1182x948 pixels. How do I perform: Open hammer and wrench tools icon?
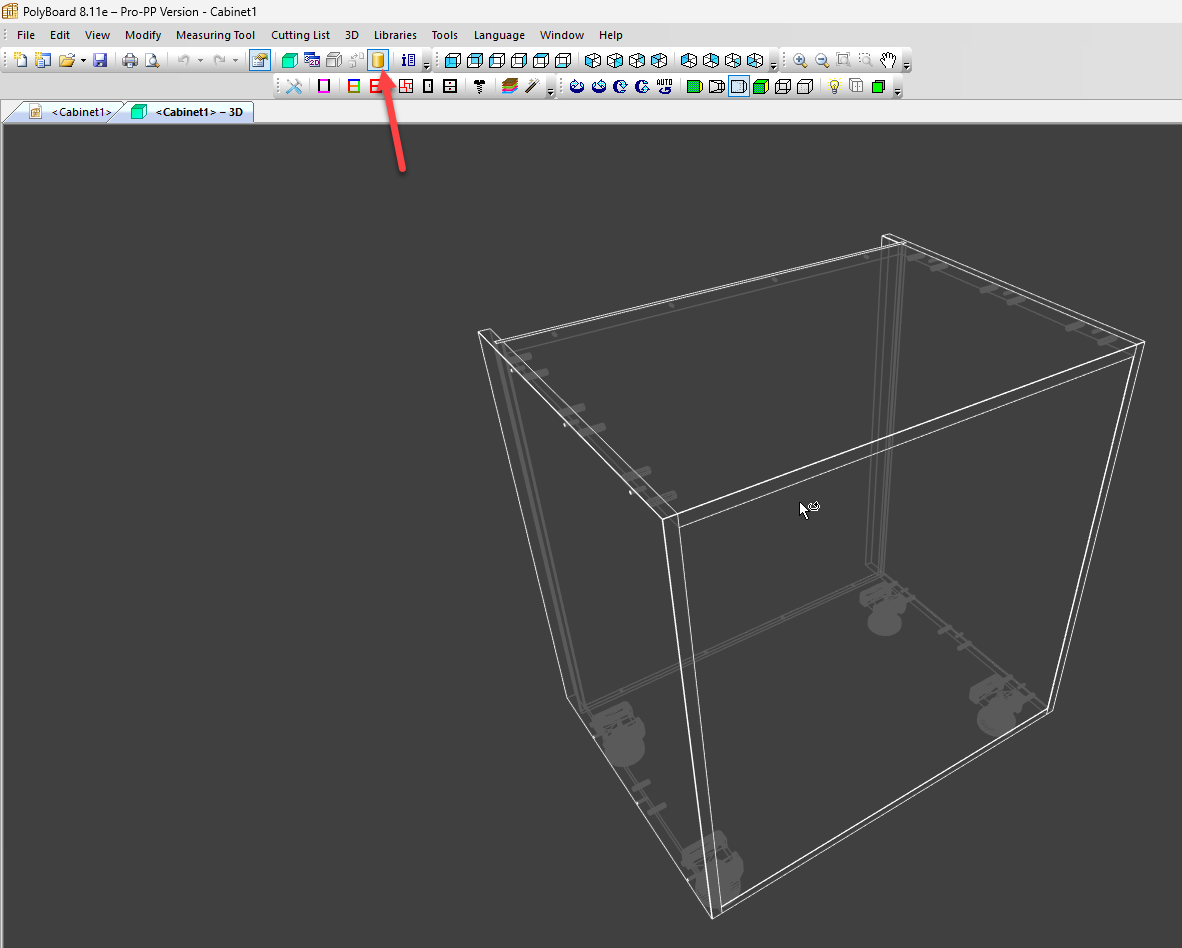point(294,87)
